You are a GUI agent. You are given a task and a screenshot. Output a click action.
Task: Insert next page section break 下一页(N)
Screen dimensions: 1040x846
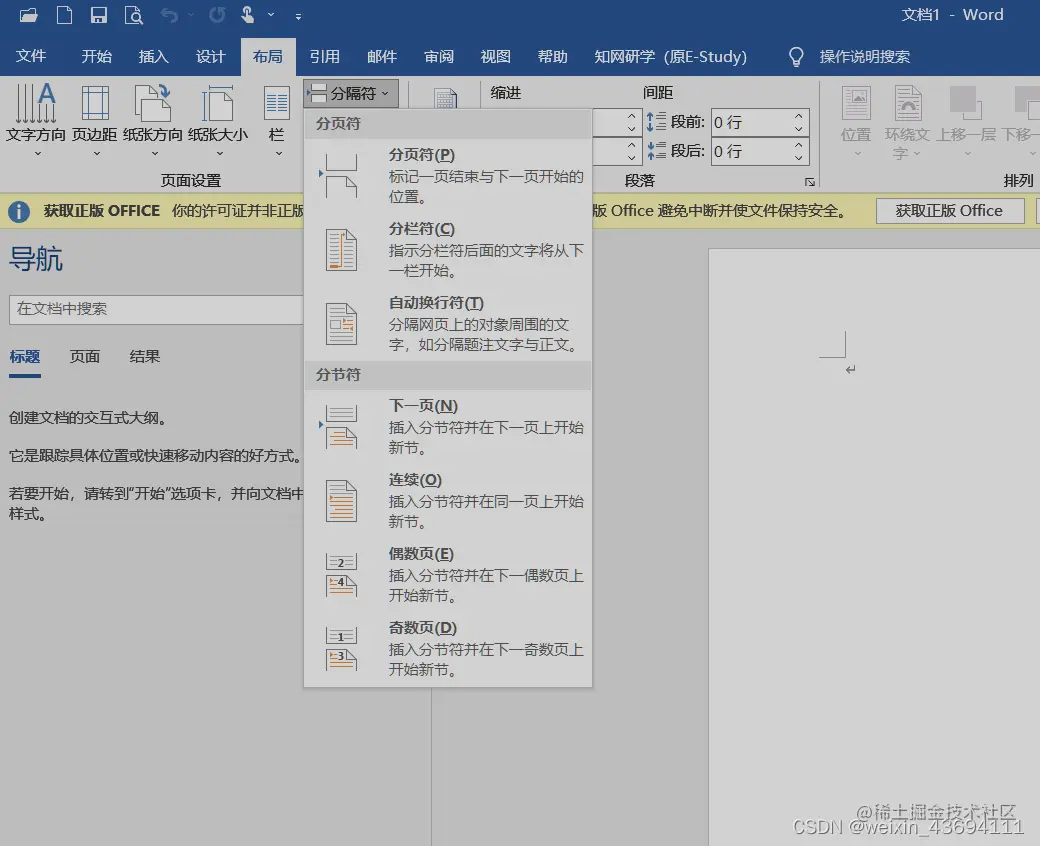point(448,427)
